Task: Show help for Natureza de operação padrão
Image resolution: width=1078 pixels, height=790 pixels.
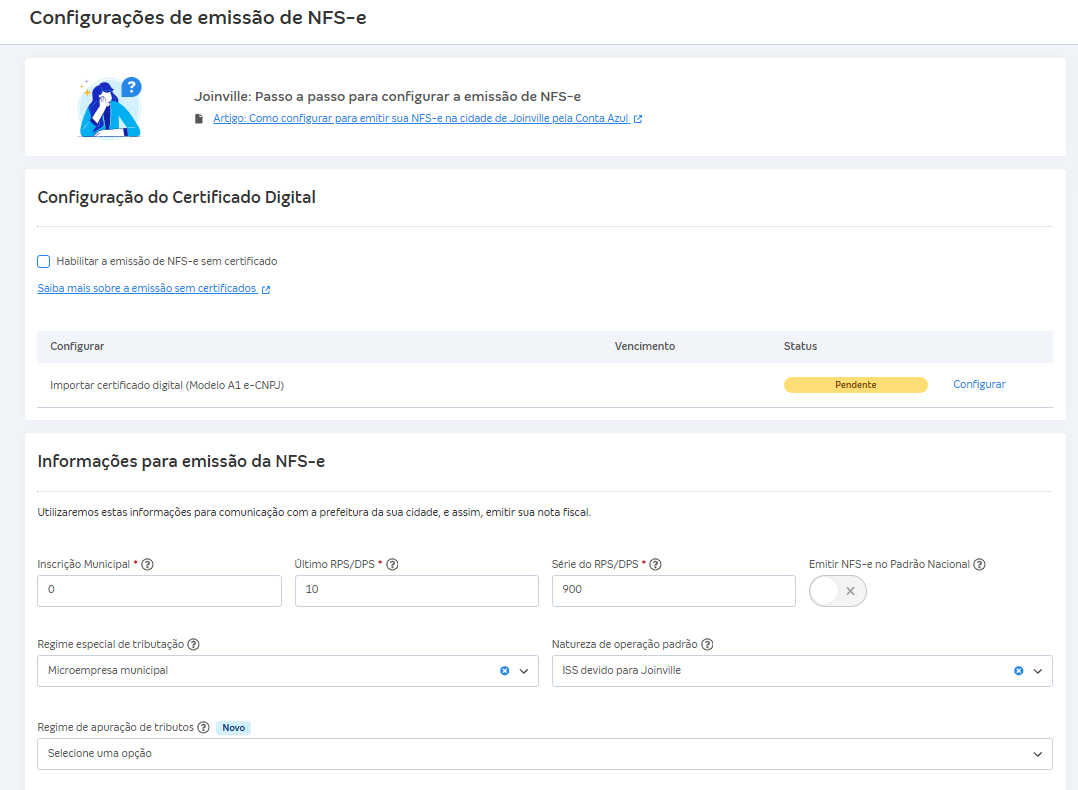Action: coord(707,644)
